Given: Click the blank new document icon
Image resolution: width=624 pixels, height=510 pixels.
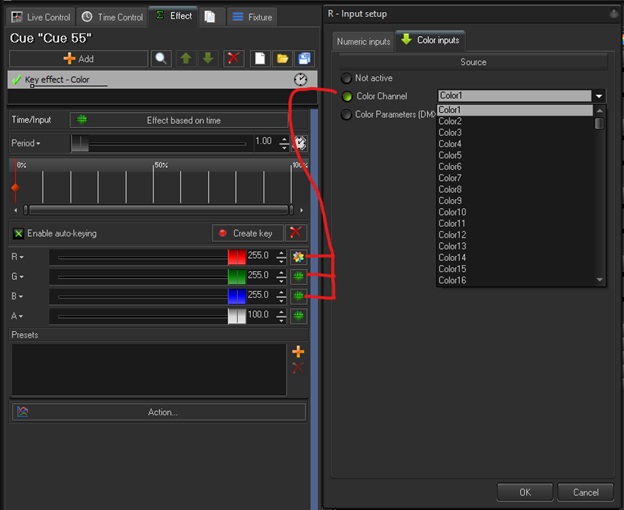Looking at the screenshot, I should tap(258, 59).
